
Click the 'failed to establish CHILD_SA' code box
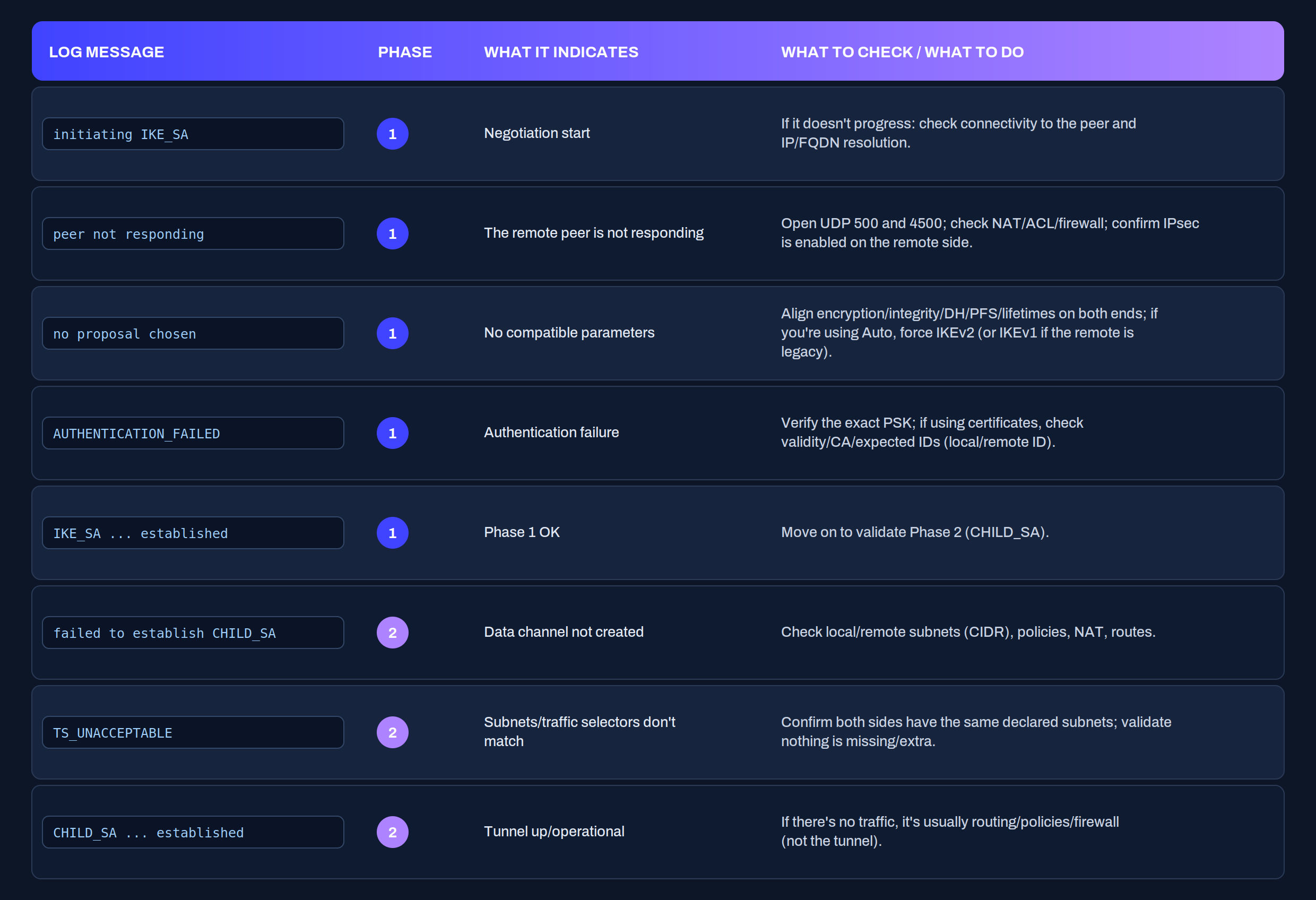click(x=193, y=633)
